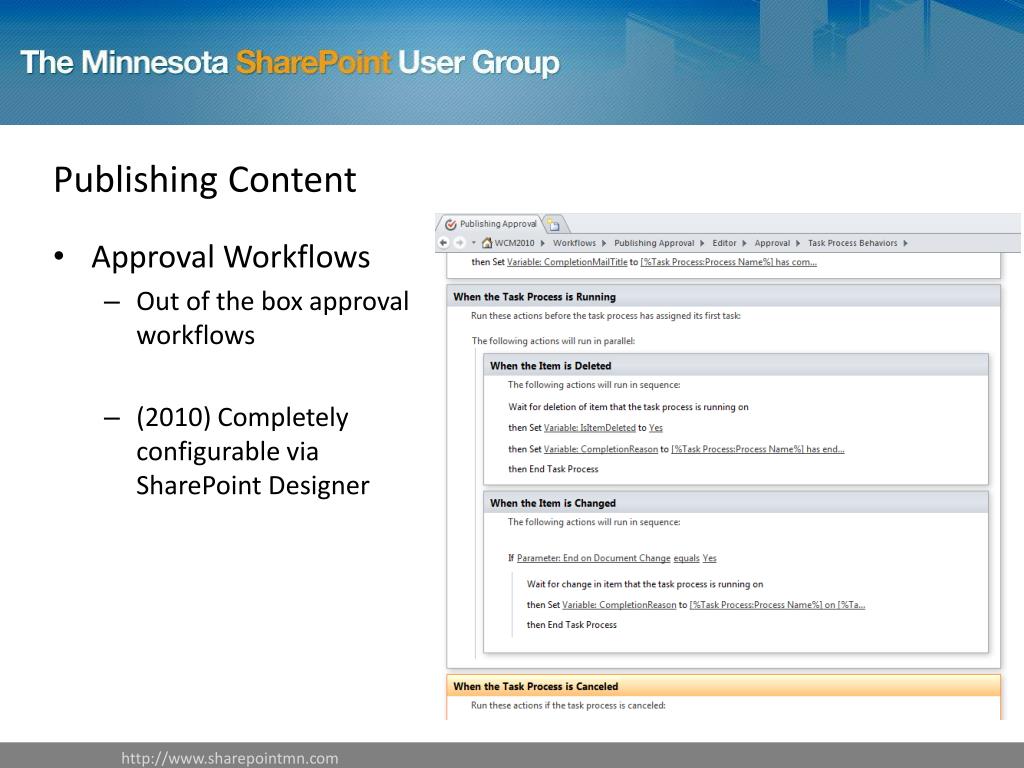This screenshot has width=1024, height=768.
Task: Open Variable: CompletionReason under Item is Deleted
Action: (601, 449)
